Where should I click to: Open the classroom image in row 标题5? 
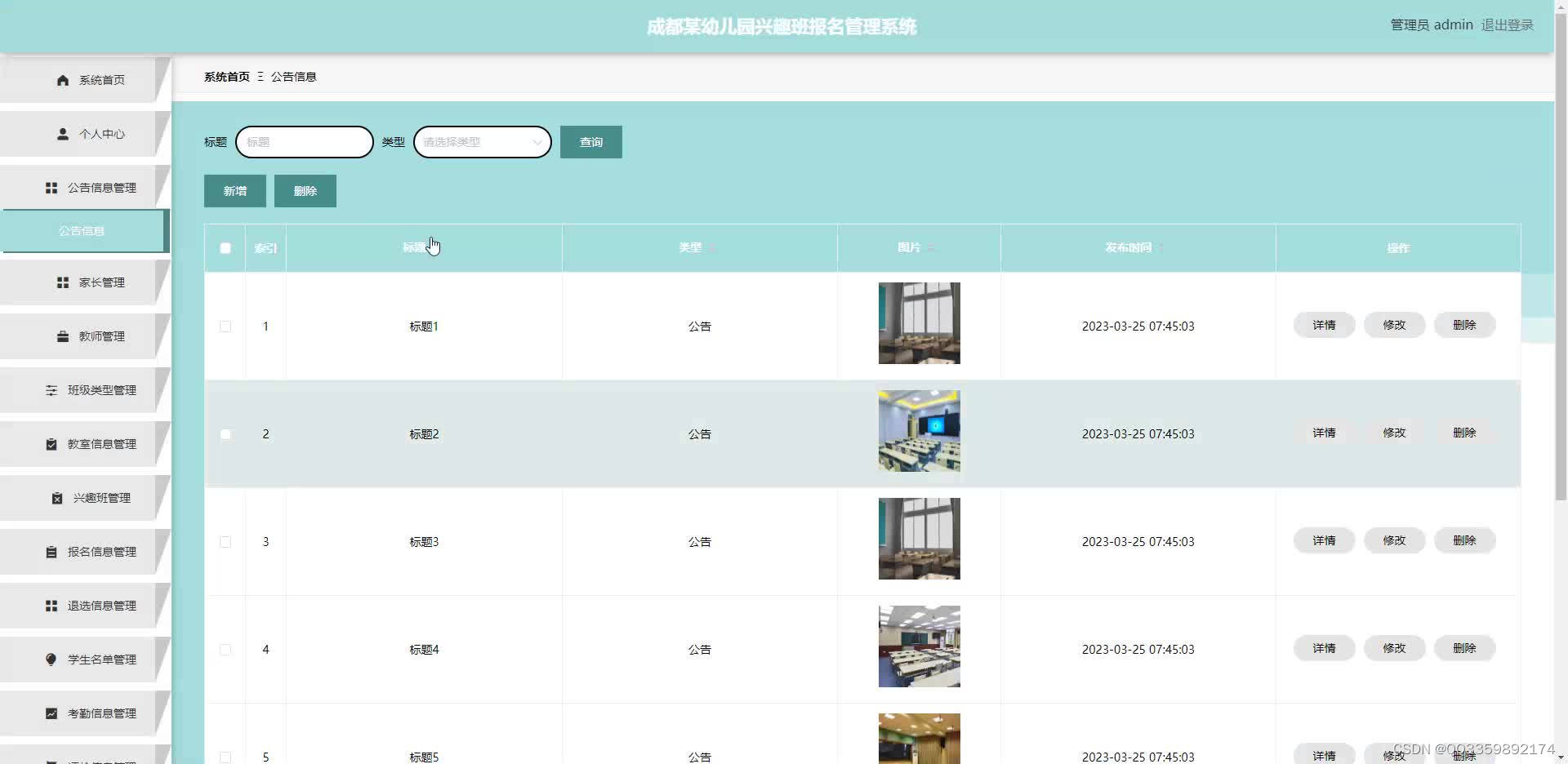click(920, 739)
